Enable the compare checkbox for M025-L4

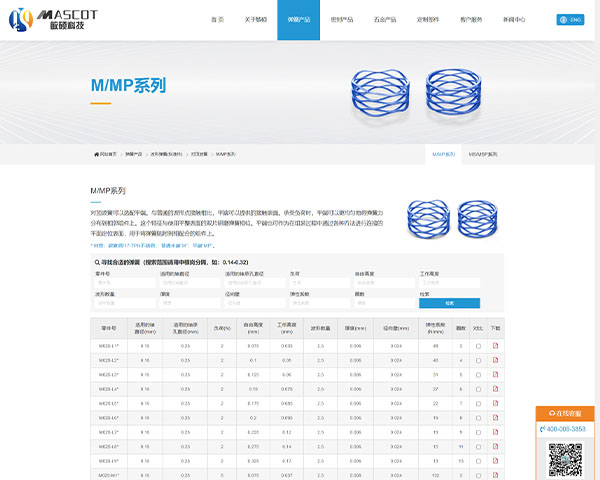(478, 389)
